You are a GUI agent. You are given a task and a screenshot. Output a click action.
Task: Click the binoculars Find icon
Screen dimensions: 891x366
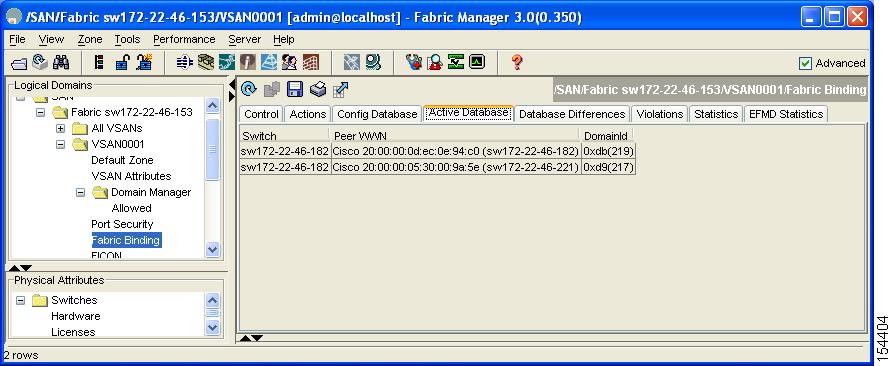(61, 62)
